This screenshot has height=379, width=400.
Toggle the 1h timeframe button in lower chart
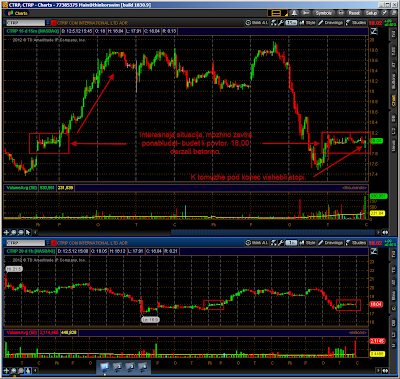291,243
